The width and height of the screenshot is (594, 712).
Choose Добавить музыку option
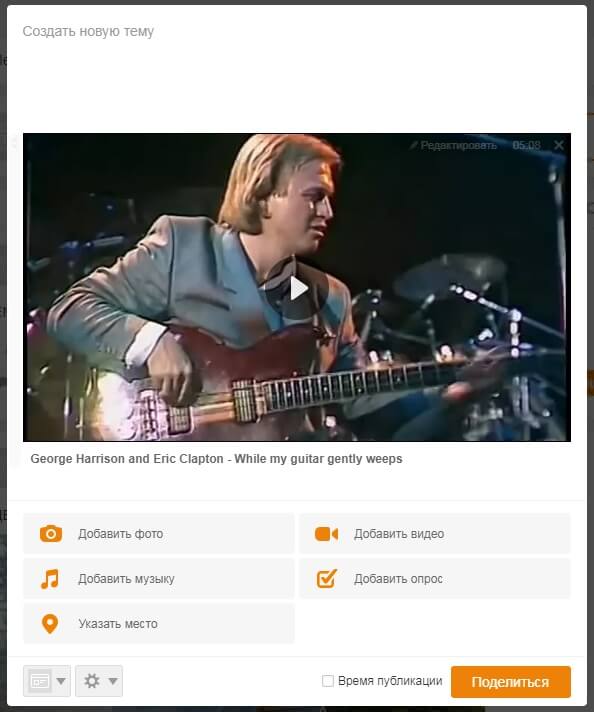pyautogui.click(x=158, y=578)
